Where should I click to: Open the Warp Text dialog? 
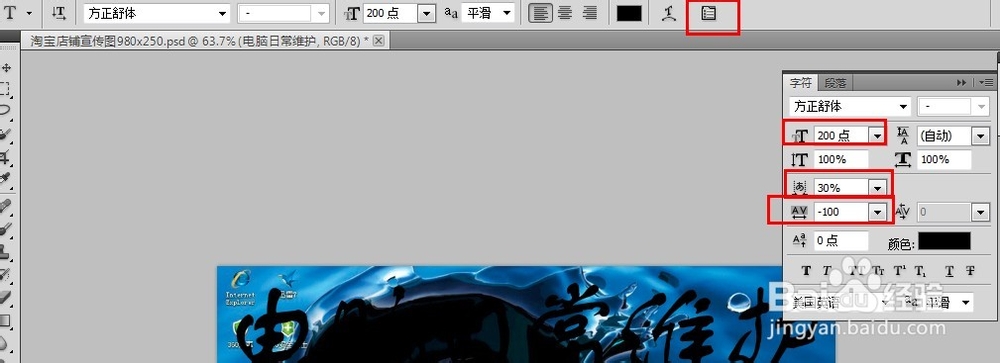pyautogui.click(x=668, y=13)
